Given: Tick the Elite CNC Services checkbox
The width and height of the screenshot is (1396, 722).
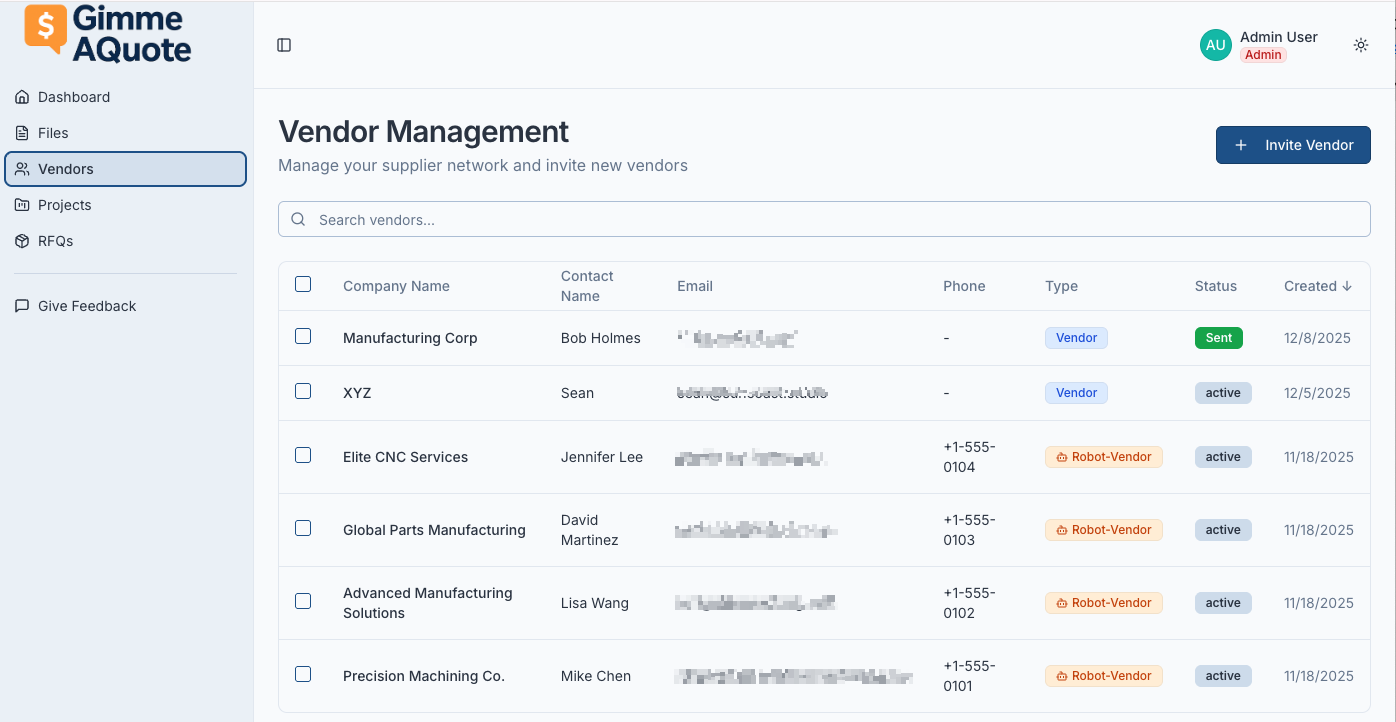Looking at the screenshot, I should 303,456.
